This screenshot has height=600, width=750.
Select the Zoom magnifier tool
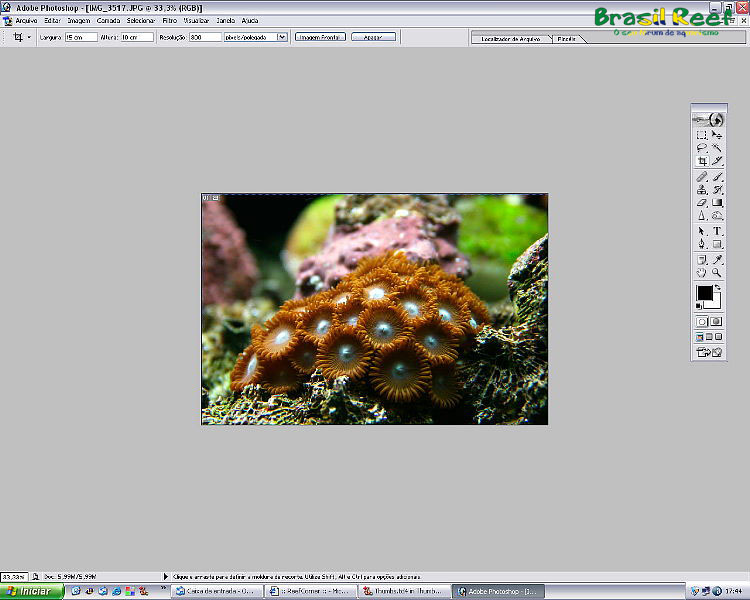tap(717, 272)
